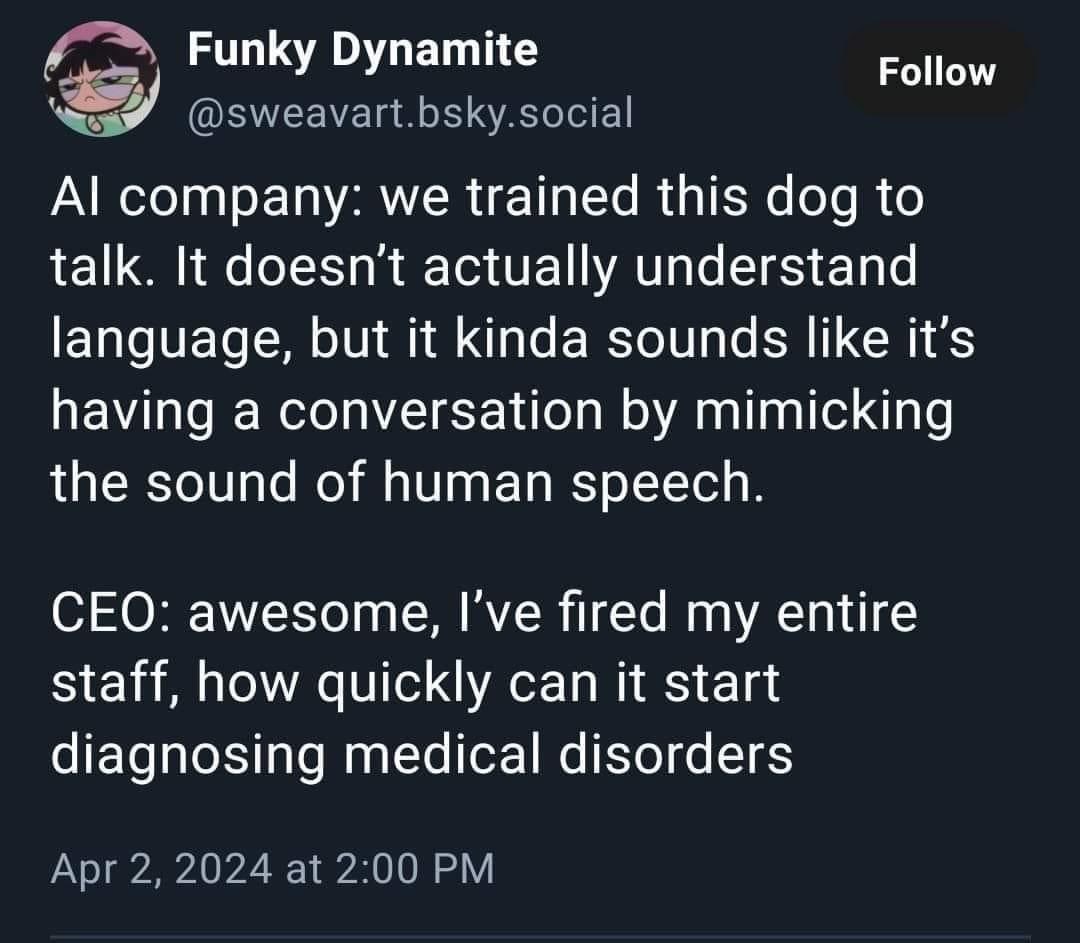Open the Apr 2, 2024 post date
Image resolution: width=1080 pixels, height=943 pixels.
(162, 867)
